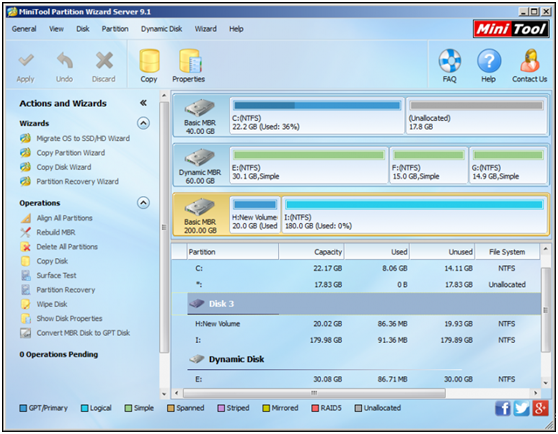Screen dimensions: 558x434
Task: Open the Properties toolbar icon
Action: coord(190,61)
